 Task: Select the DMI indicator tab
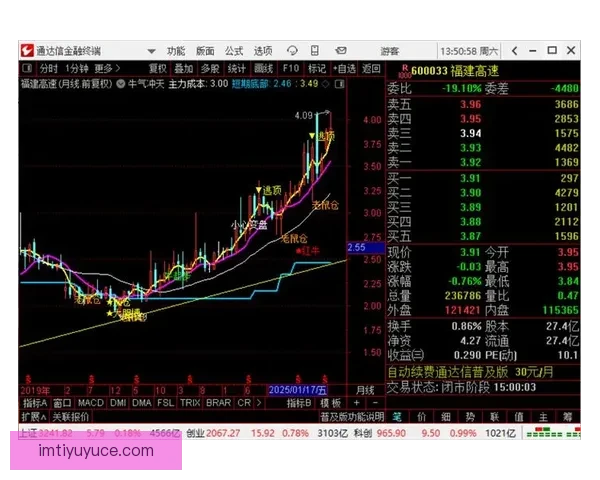click(118, 403)
